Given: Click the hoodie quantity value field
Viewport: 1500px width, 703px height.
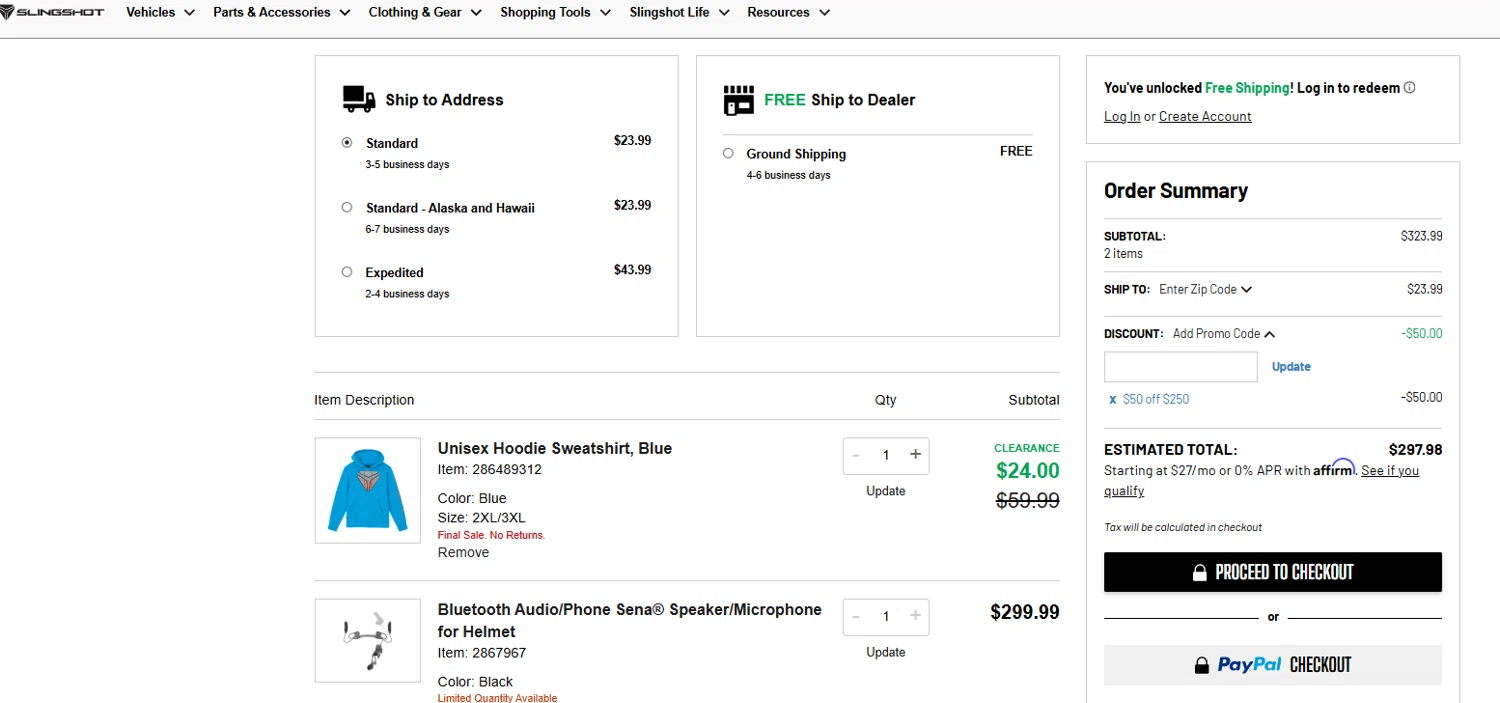Looking at the screenshot, I should pos(886,455).
